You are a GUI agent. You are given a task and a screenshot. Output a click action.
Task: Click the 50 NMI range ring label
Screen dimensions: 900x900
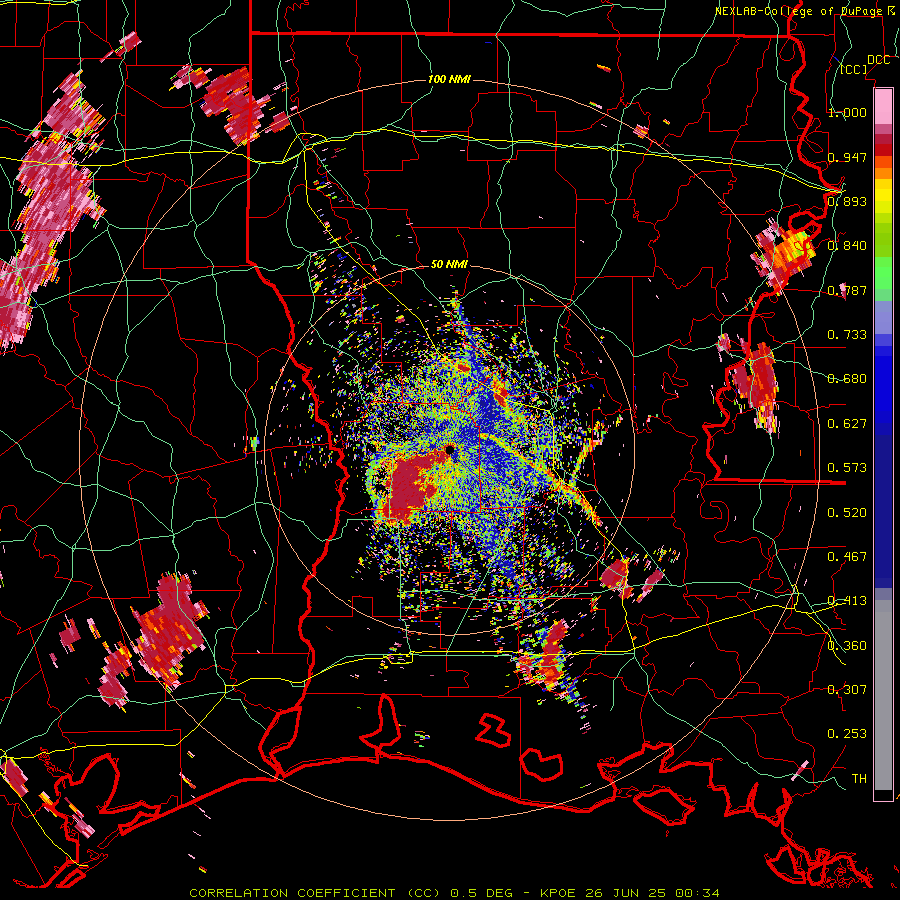click(449, 265)
